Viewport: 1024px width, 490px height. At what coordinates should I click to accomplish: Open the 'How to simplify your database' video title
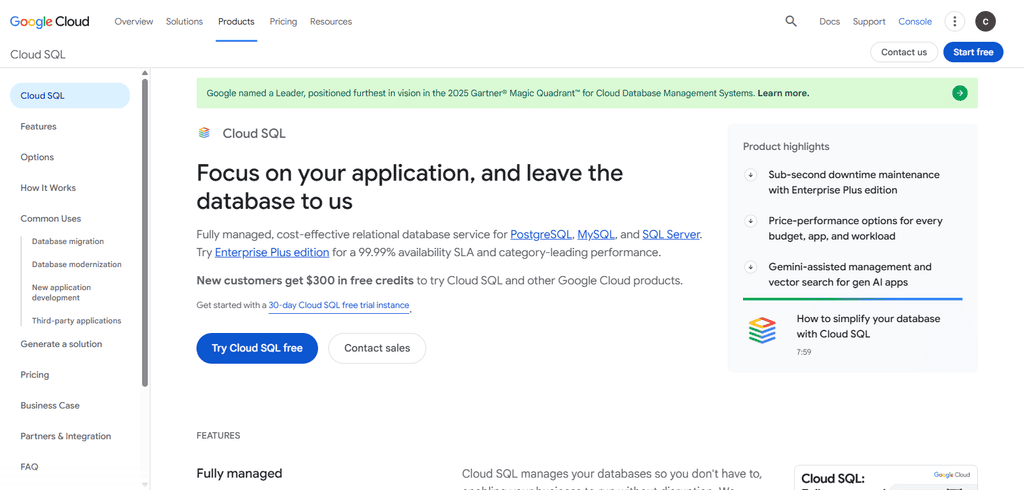click(x=868, y=326)
